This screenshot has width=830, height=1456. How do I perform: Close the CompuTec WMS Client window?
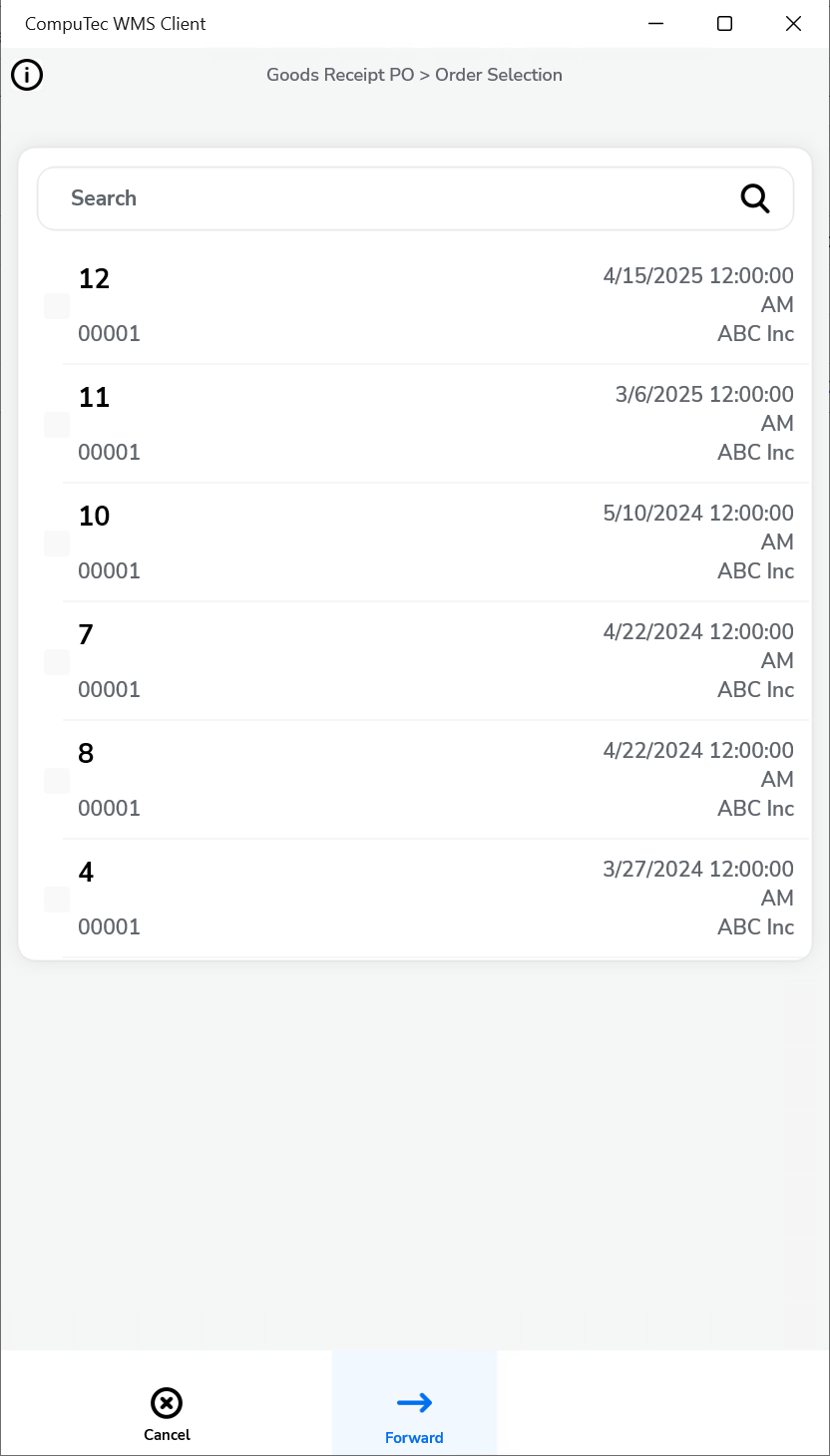pos(793,24)
